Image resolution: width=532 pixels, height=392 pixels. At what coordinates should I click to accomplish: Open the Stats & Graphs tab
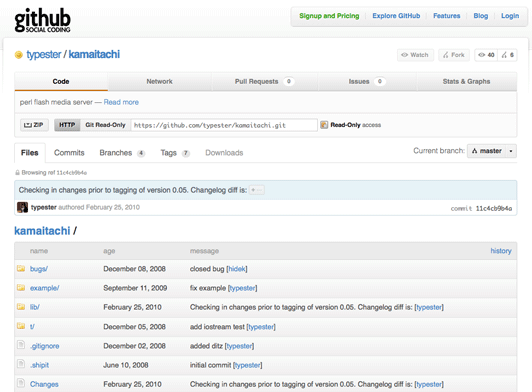(x=467, y=81)
